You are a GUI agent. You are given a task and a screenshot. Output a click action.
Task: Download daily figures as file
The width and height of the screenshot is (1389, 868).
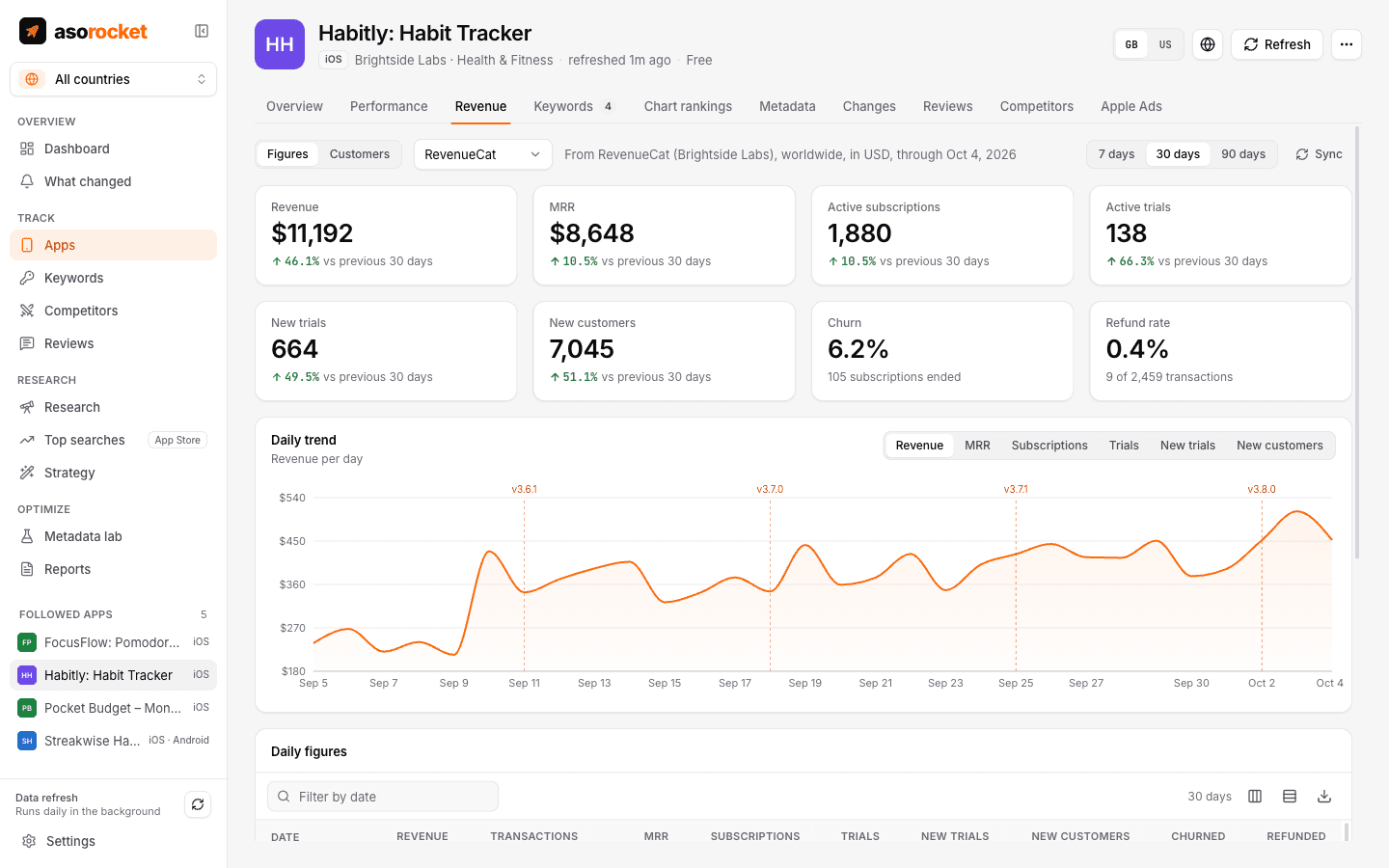pyautogui.click(x=1324, y=797)
